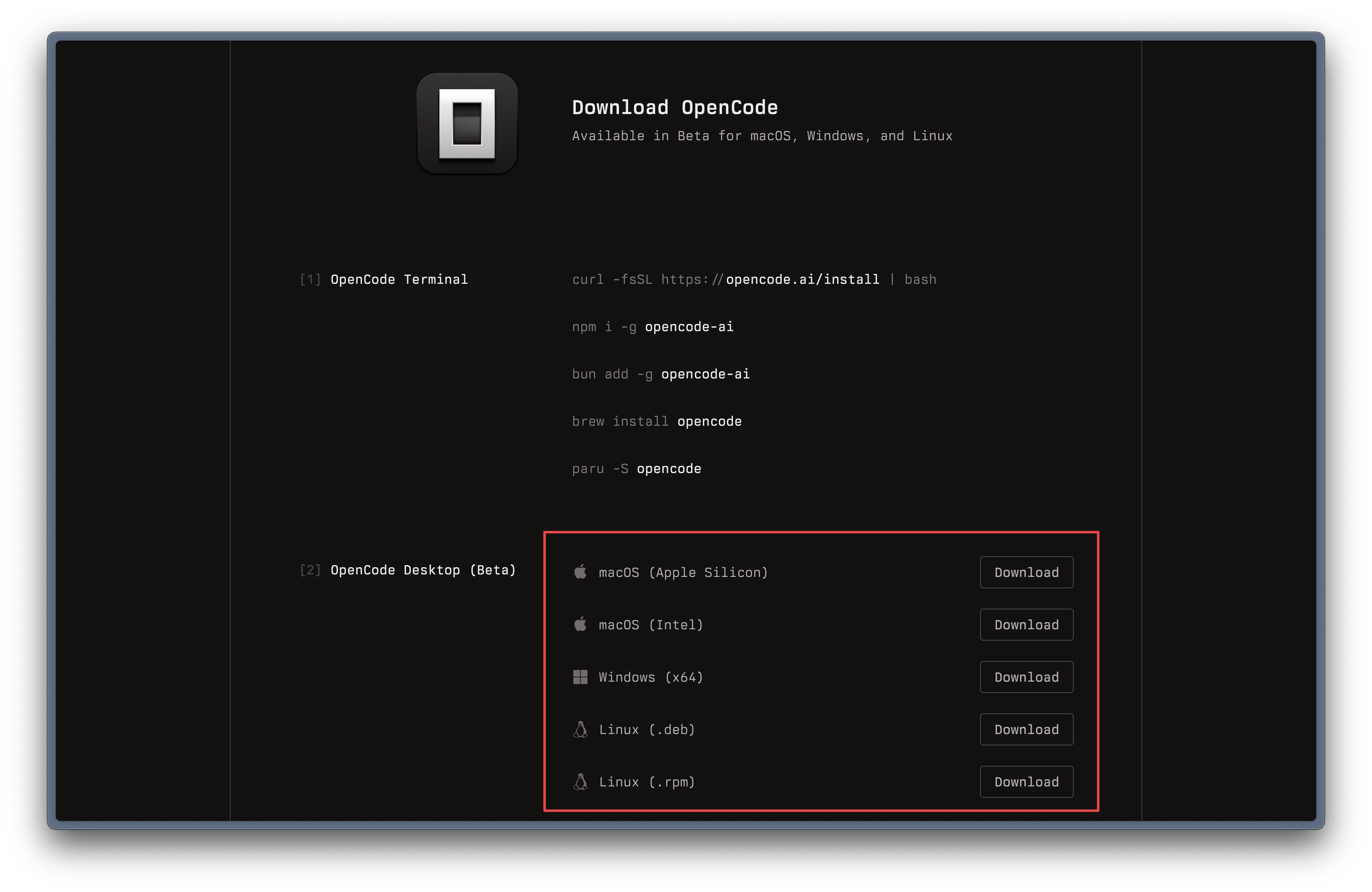Click the npm i -g opencode-ai command
The width and height of the screenshot is (1372, 892).
pyautogui.click(x=652, y=327)
